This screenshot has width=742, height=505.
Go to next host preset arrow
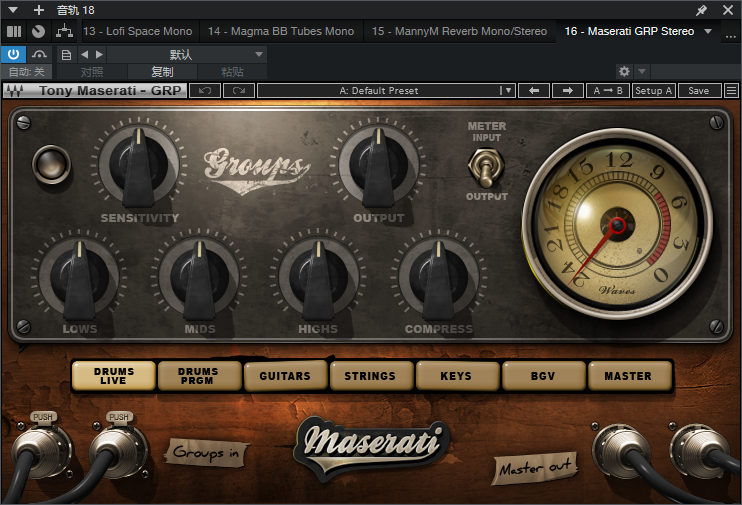tap(99, 54)
